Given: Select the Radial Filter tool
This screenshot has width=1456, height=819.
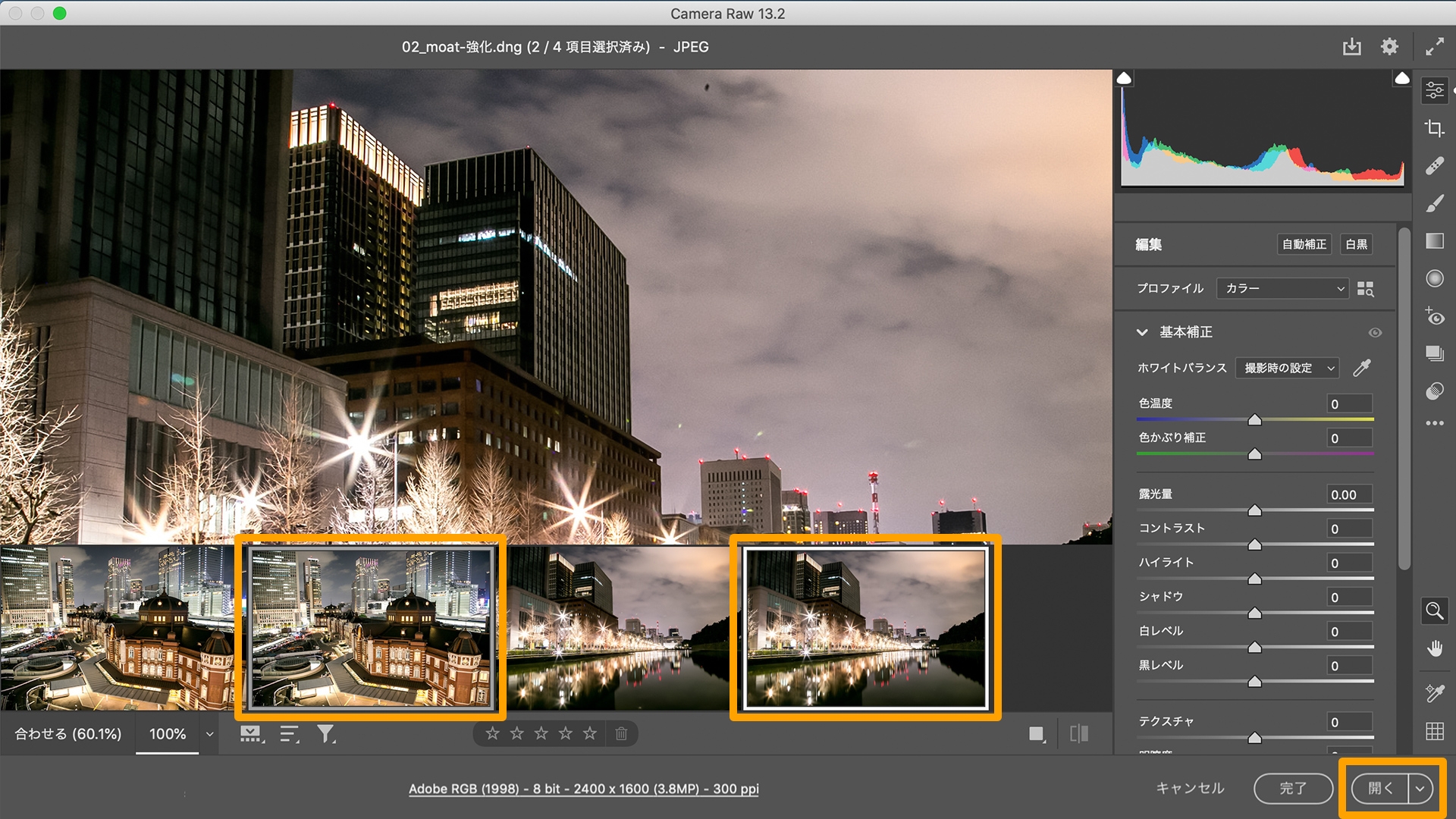Looking at the screenshot, I should [x=1434, y=278].
